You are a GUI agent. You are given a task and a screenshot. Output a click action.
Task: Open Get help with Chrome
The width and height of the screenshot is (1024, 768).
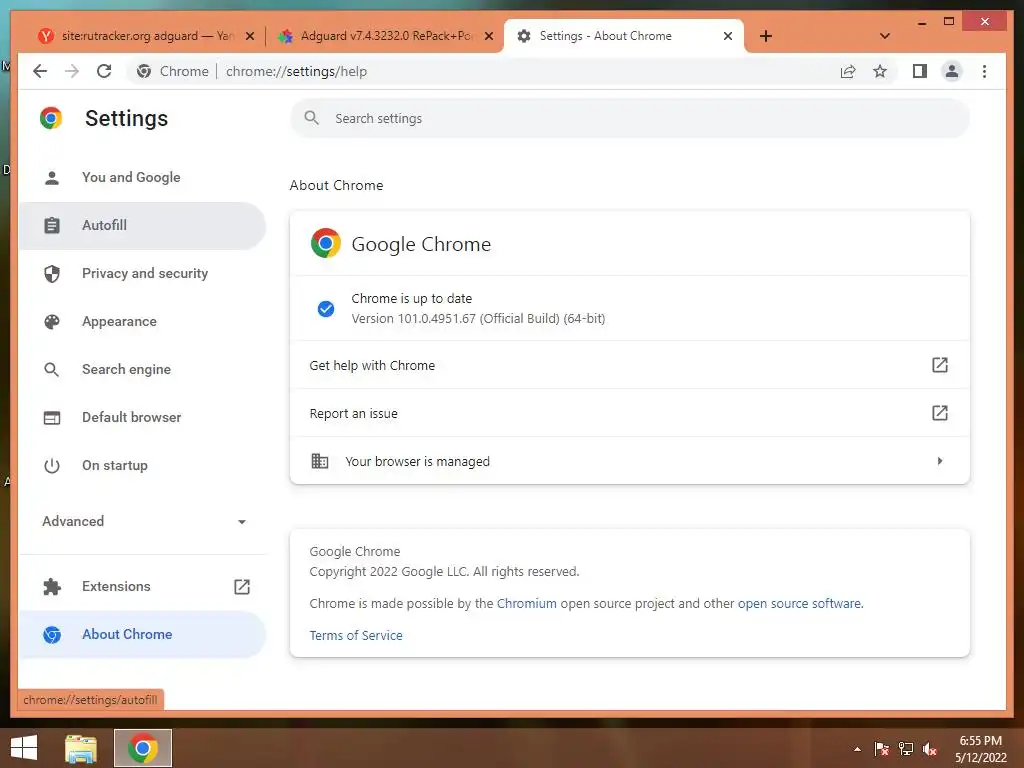[630, 365]
